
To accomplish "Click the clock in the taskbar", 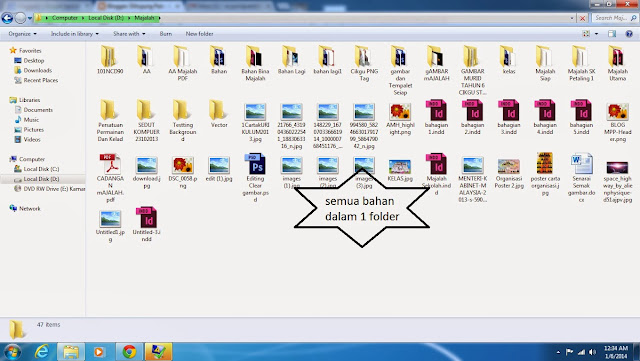I will (616, 352).
